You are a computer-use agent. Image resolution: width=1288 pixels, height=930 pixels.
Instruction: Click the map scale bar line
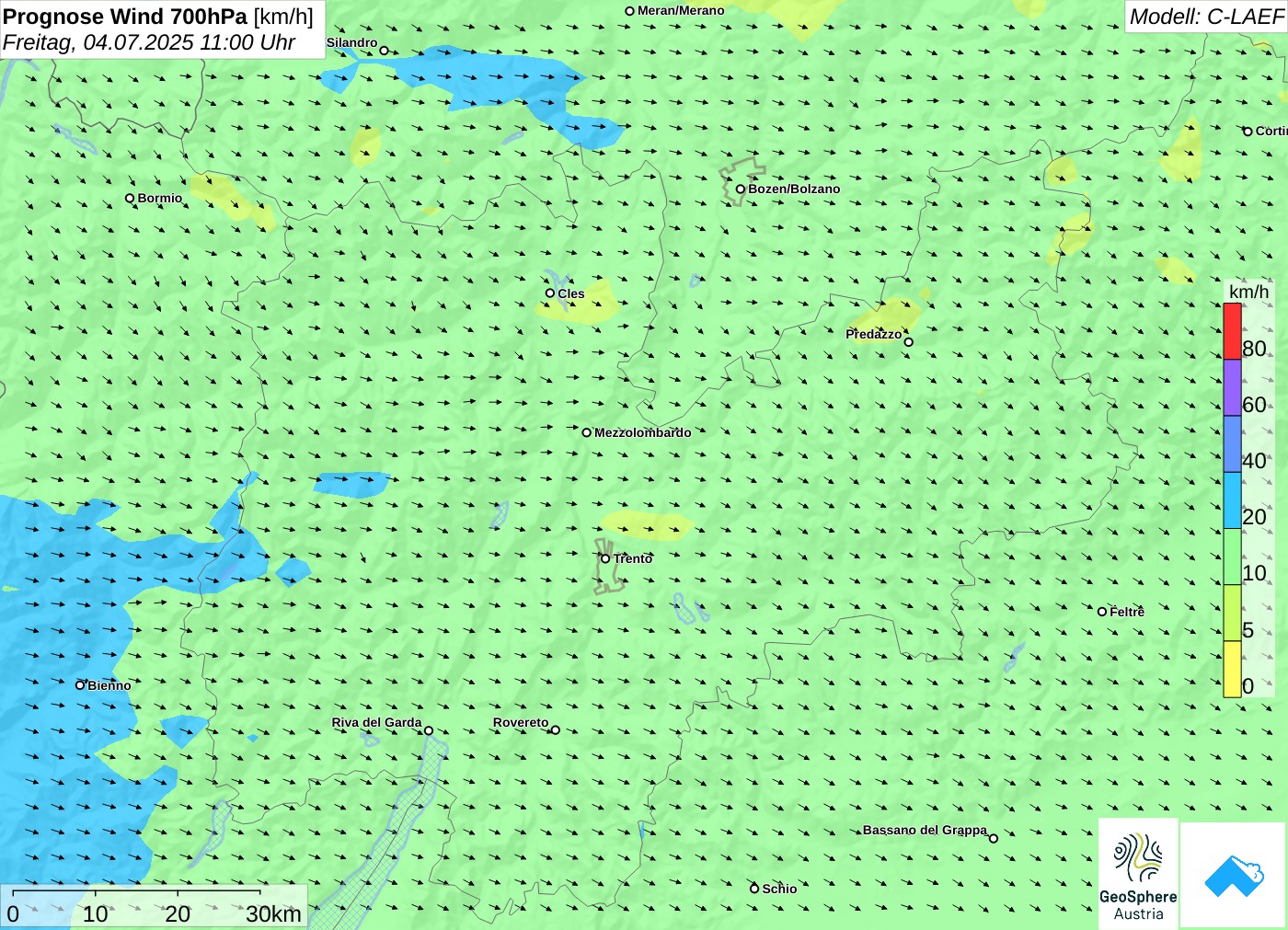point(136,891)
